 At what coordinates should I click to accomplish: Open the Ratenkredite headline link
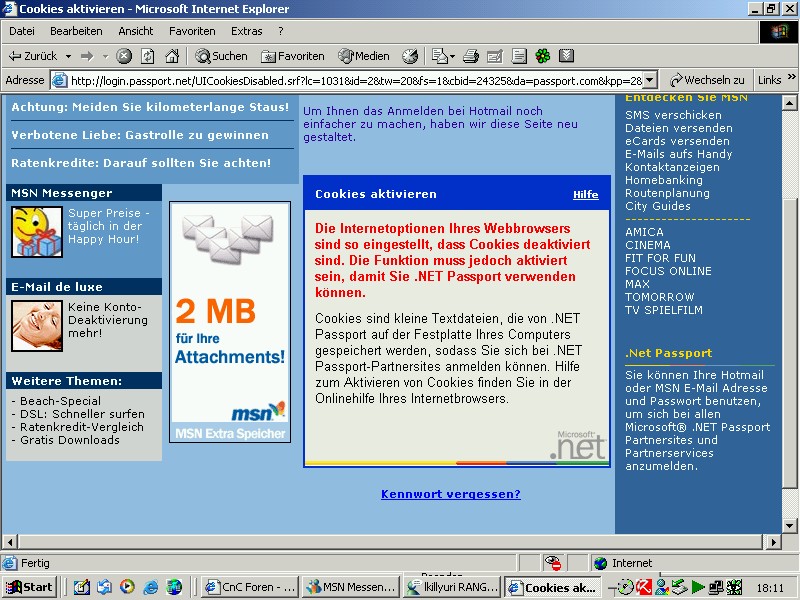tap(141, 163)
